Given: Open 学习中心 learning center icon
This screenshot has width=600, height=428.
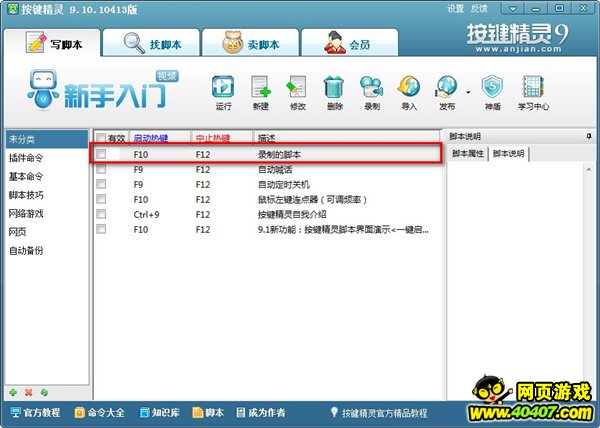Looking at the screenshot, I should [533, 93].
